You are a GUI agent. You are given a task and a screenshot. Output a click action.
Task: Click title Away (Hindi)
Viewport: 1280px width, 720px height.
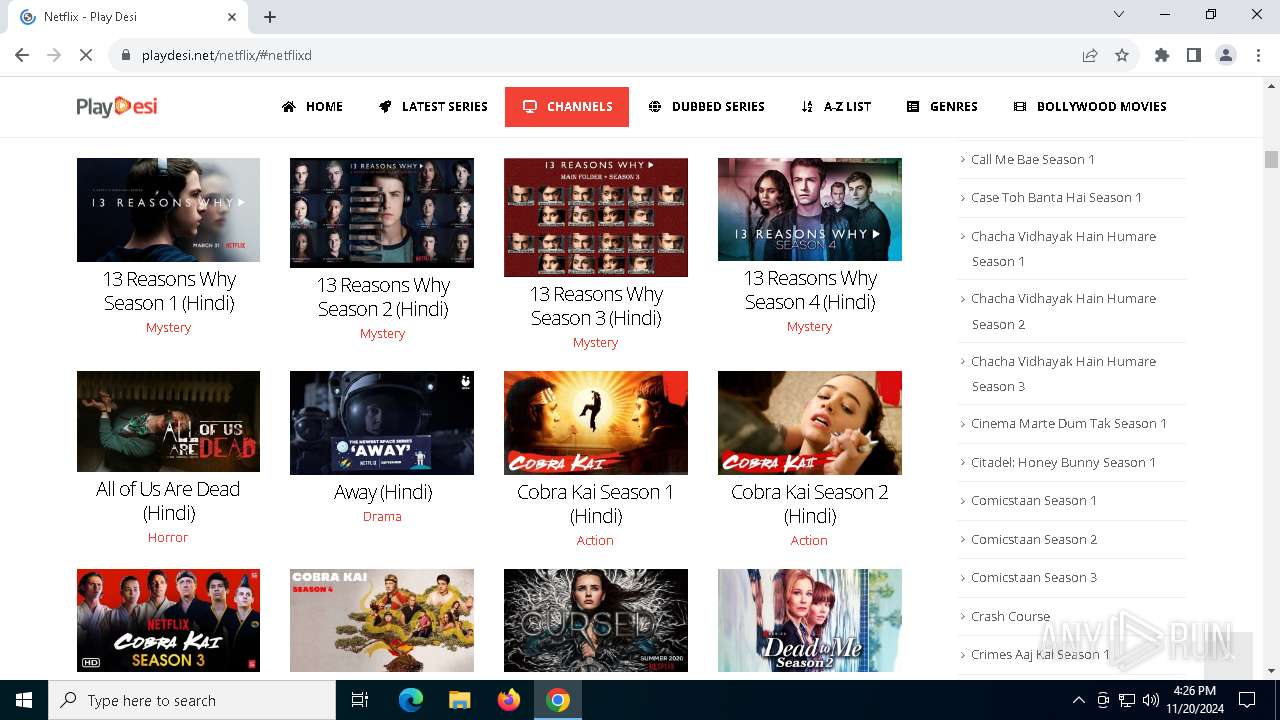[383, 492]
